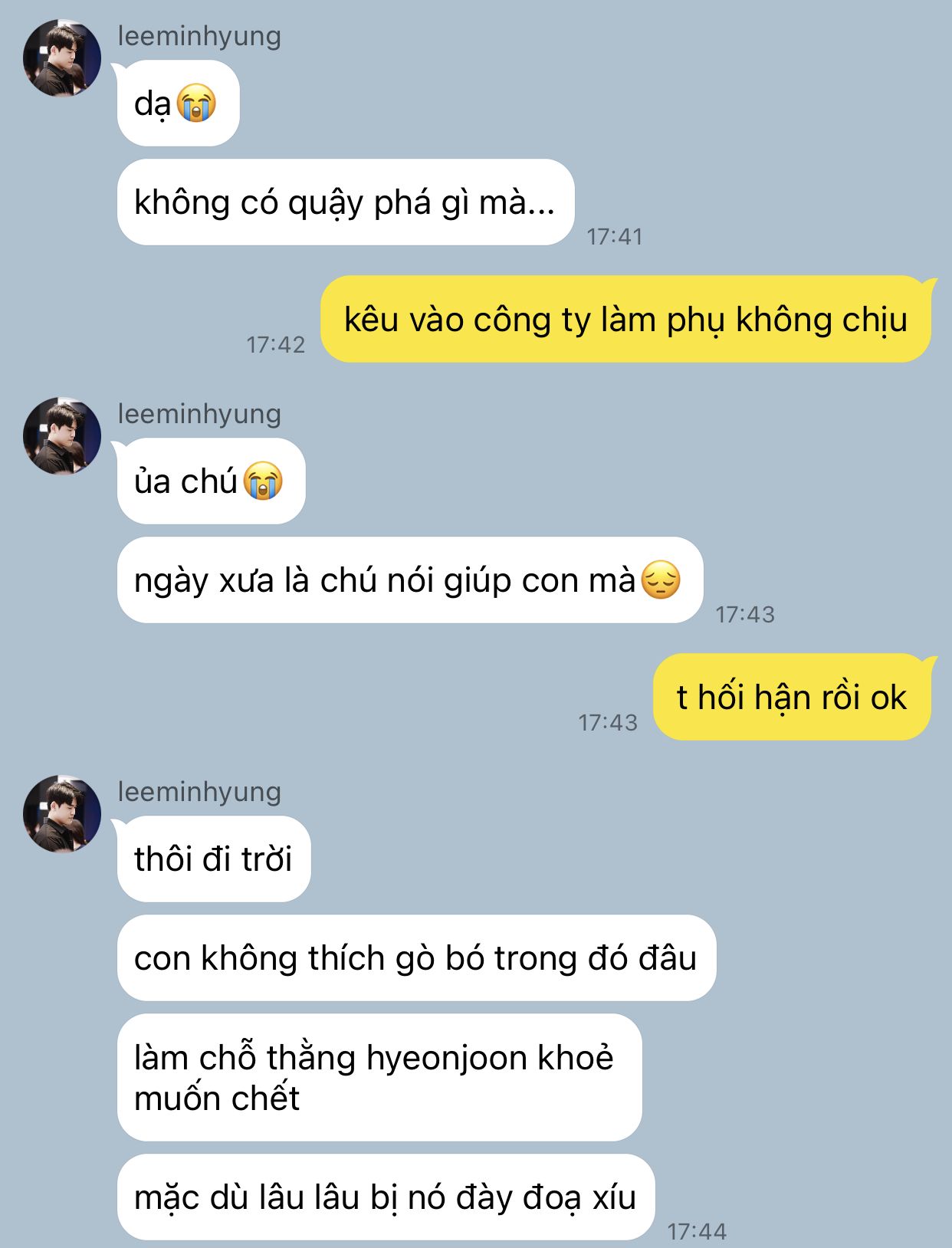This screenshot has width=952, height=1248.
Task: Select the 'mặc dù lâu lâu bị nó đày đoạ' bubble
Action: click(386, 1197)
